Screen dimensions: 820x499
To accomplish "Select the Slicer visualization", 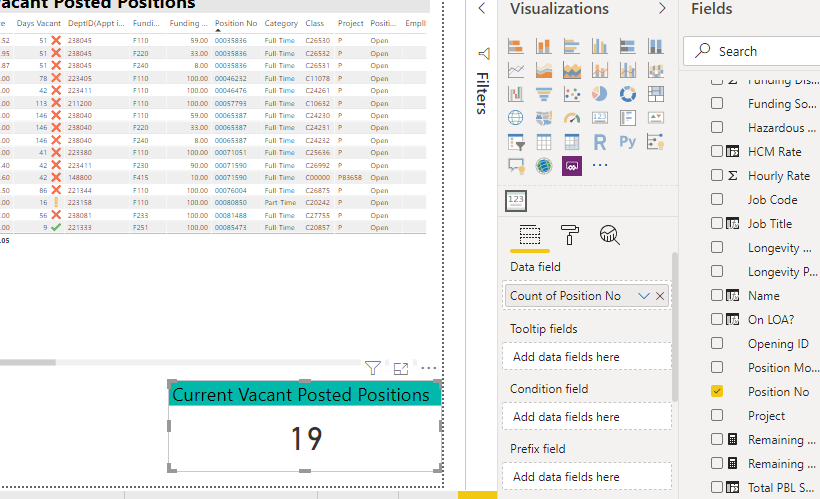I will [516, 142].
